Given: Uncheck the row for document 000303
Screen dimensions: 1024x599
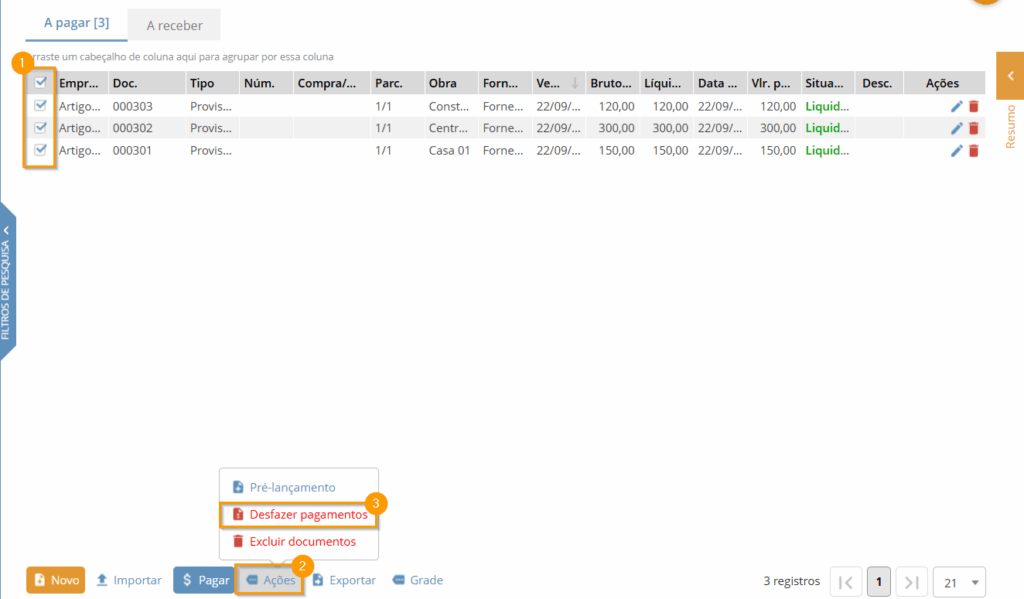Looking at the screenshot, I should [41, 105].
